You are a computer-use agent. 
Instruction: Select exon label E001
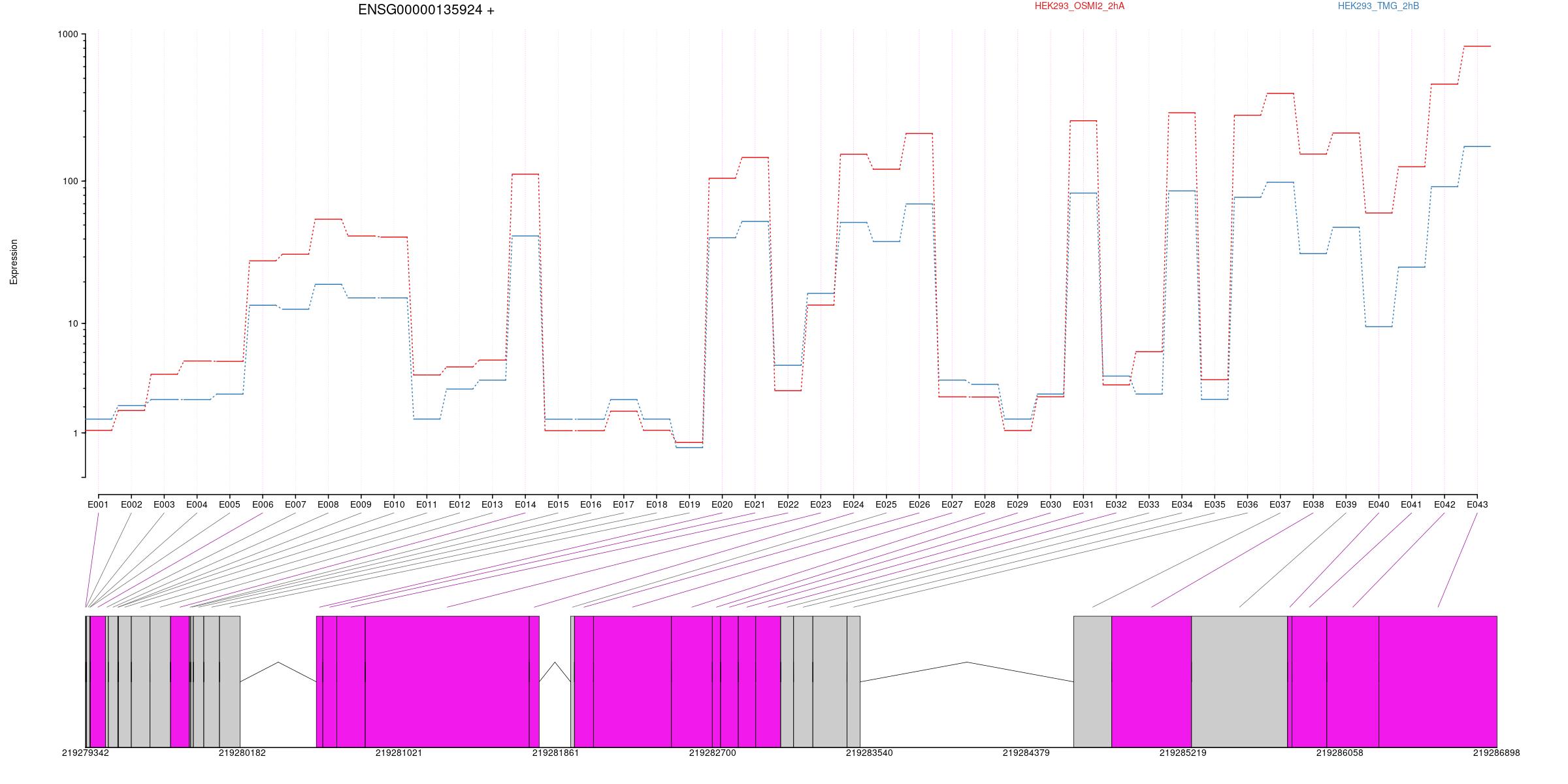coord(98,504)
